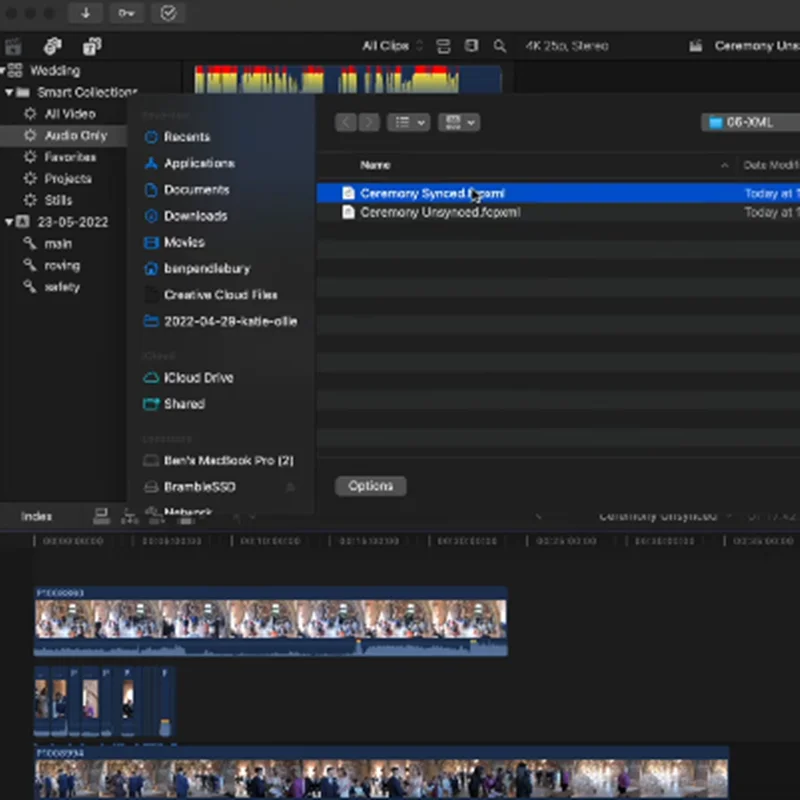800x800 pixels.
Task: Click the Audio Only gear icon
Action: click(x=30, y=135)
